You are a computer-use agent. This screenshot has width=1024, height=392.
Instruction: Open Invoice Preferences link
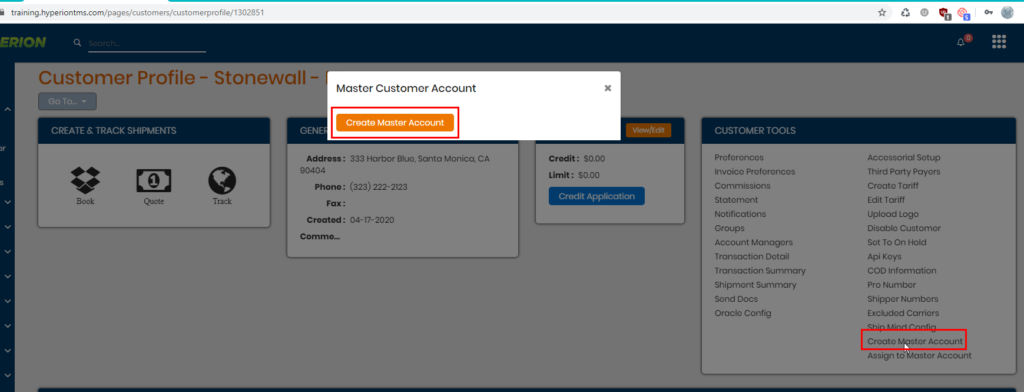755,172
